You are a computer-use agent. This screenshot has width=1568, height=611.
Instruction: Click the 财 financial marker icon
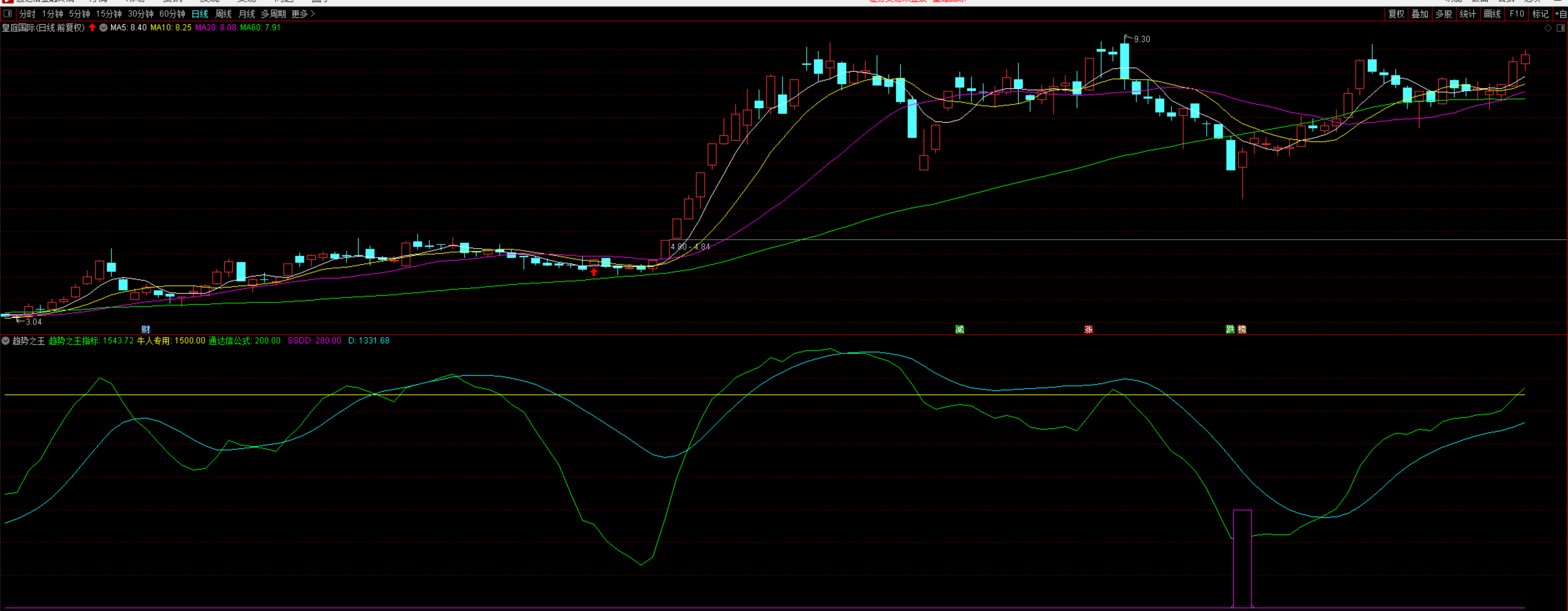[145, 329]
